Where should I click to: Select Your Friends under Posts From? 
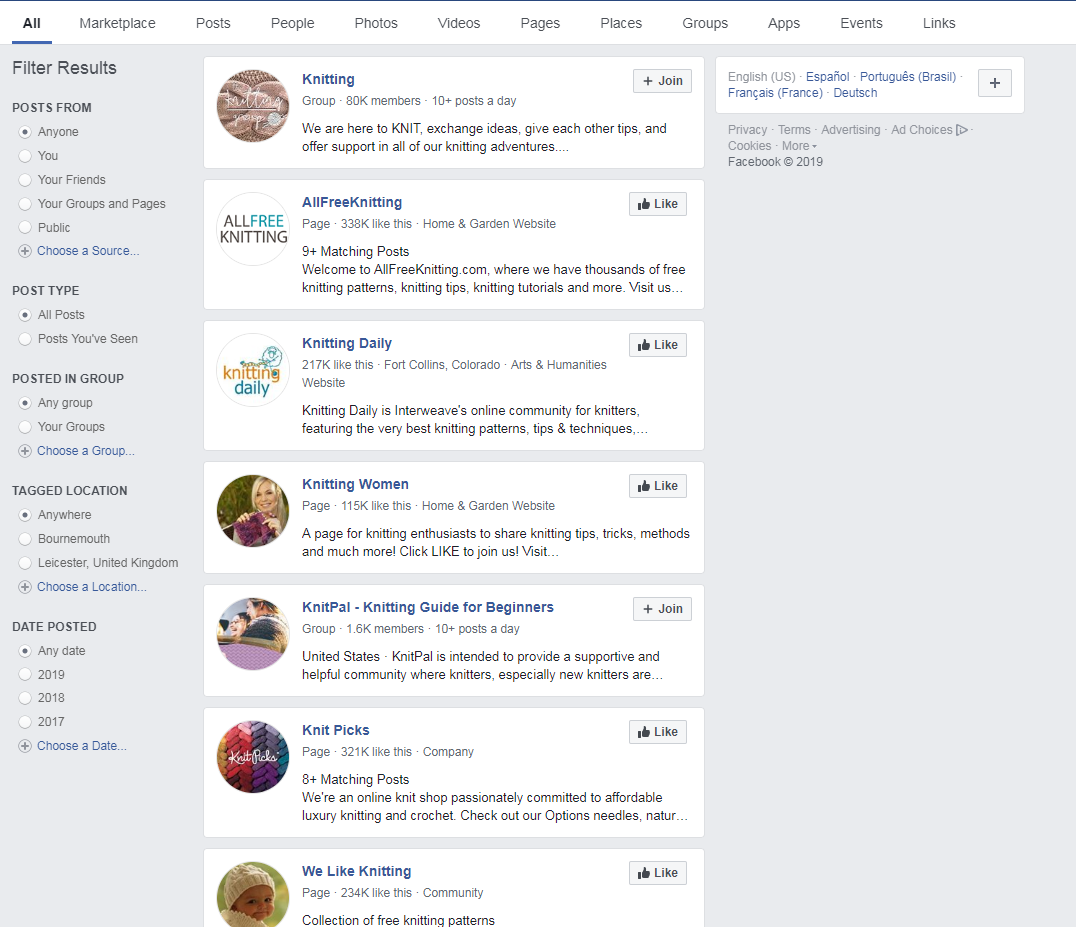pyautogui.click(x=25, y=180)
